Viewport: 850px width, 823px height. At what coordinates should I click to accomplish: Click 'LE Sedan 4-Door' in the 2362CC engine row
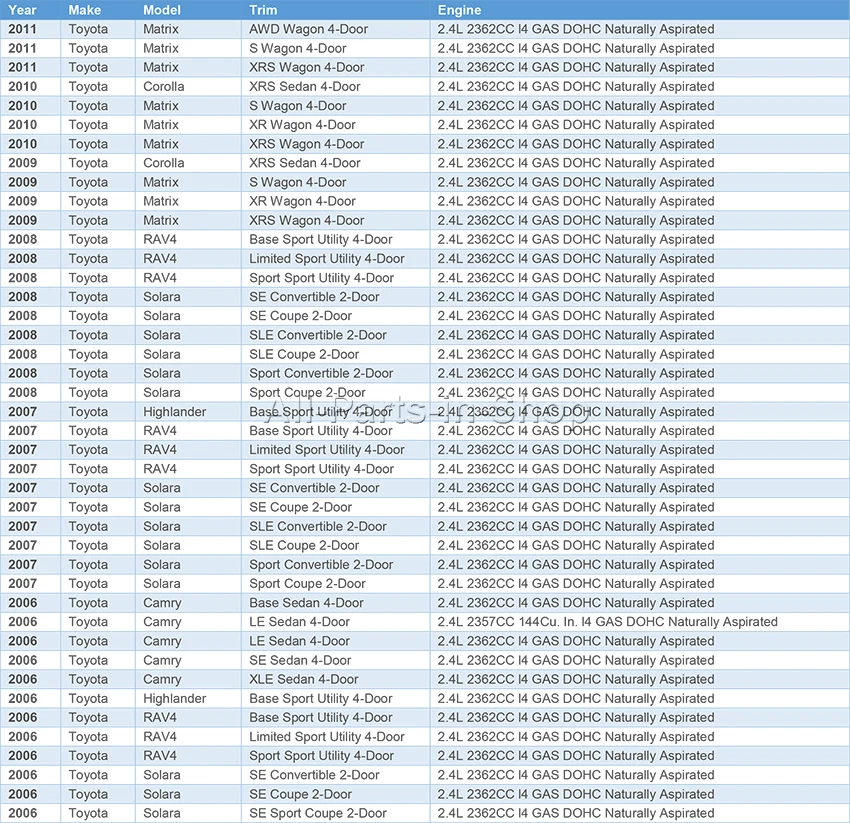[x=299, y=641]
